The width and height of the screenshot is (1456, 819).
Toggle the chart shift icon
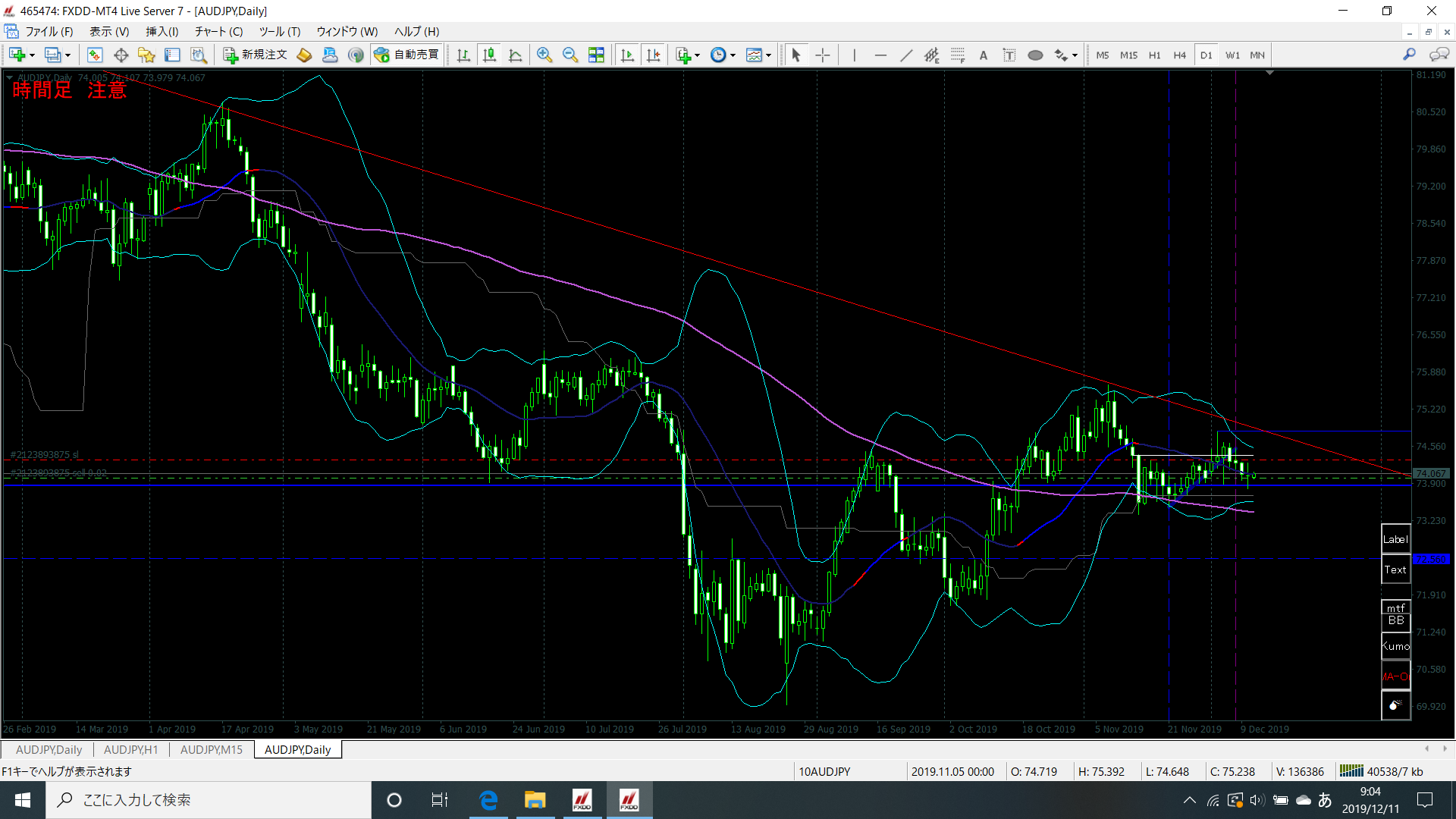click(653, 55)
